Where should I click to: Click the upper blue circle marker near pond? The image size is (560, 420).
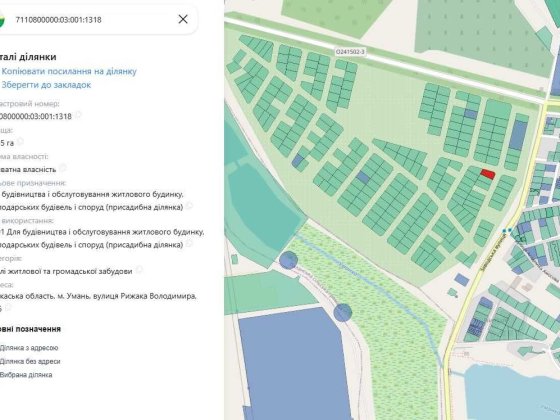[288, 260]
